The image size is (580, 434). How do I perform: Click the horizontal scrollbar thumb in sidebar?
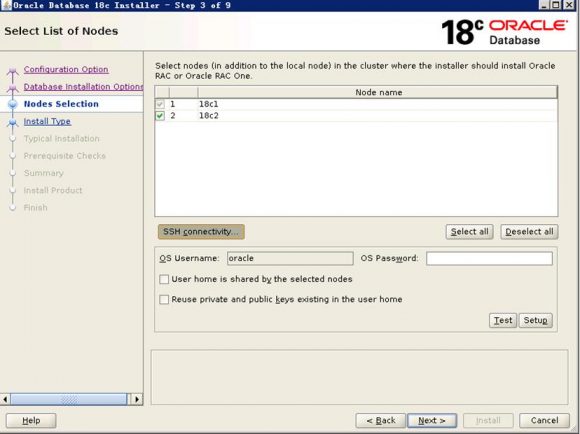(69, 399)
